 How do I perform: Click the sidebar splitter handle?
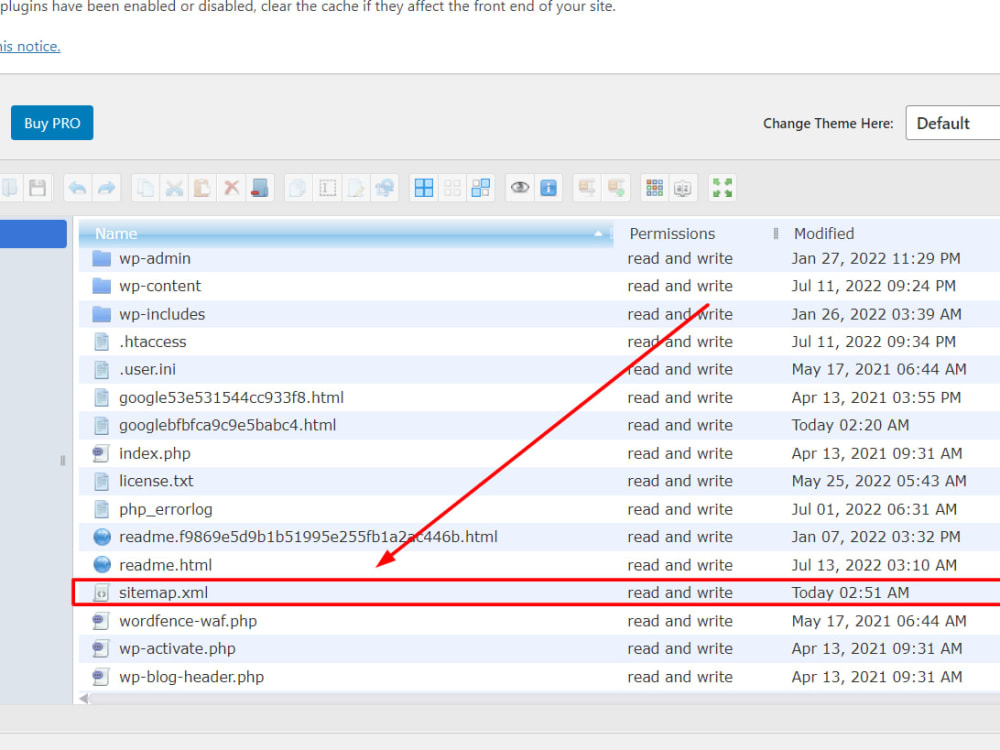click(62, 460)
